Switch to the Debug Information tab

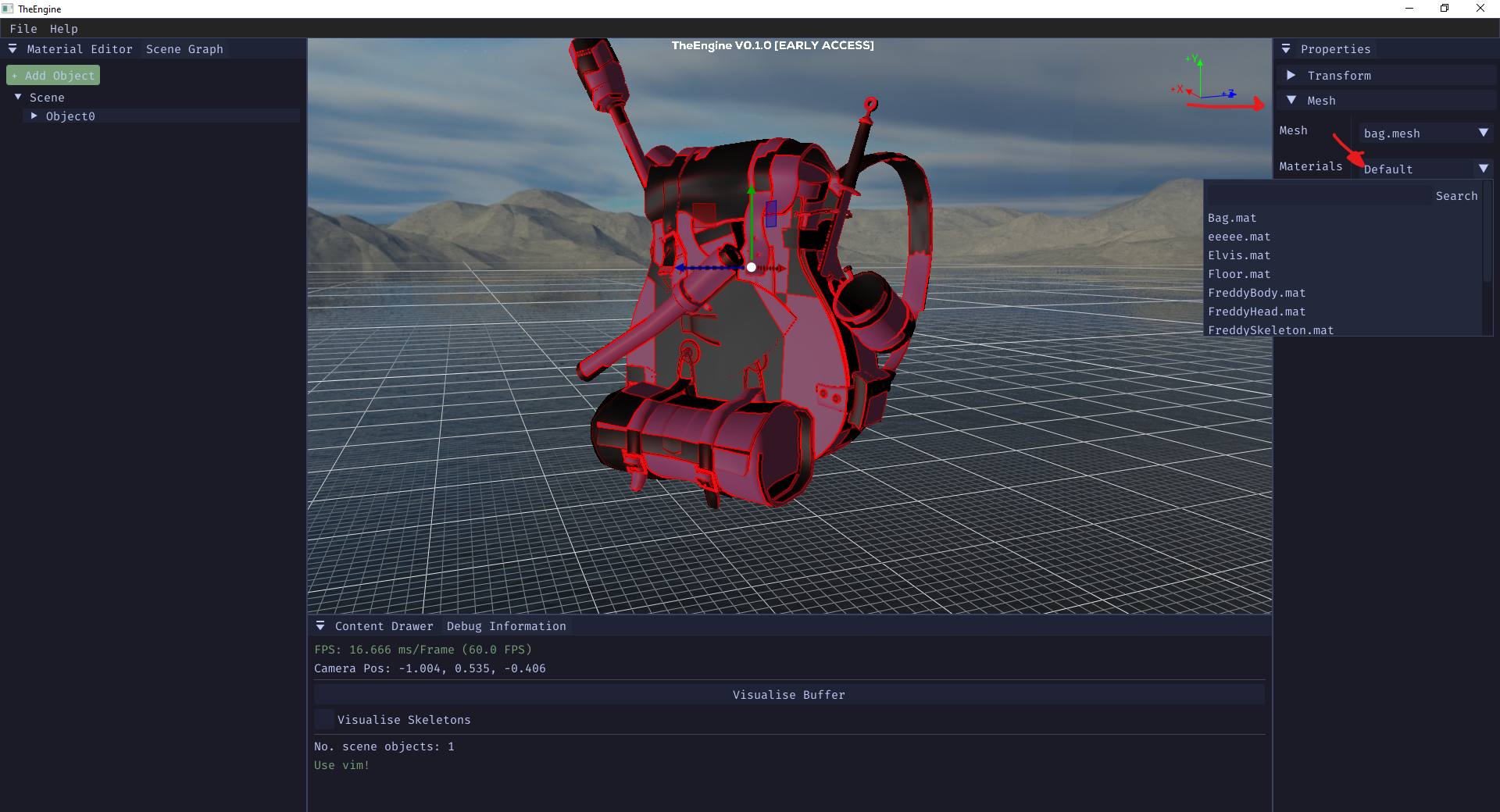click(506, 626)
